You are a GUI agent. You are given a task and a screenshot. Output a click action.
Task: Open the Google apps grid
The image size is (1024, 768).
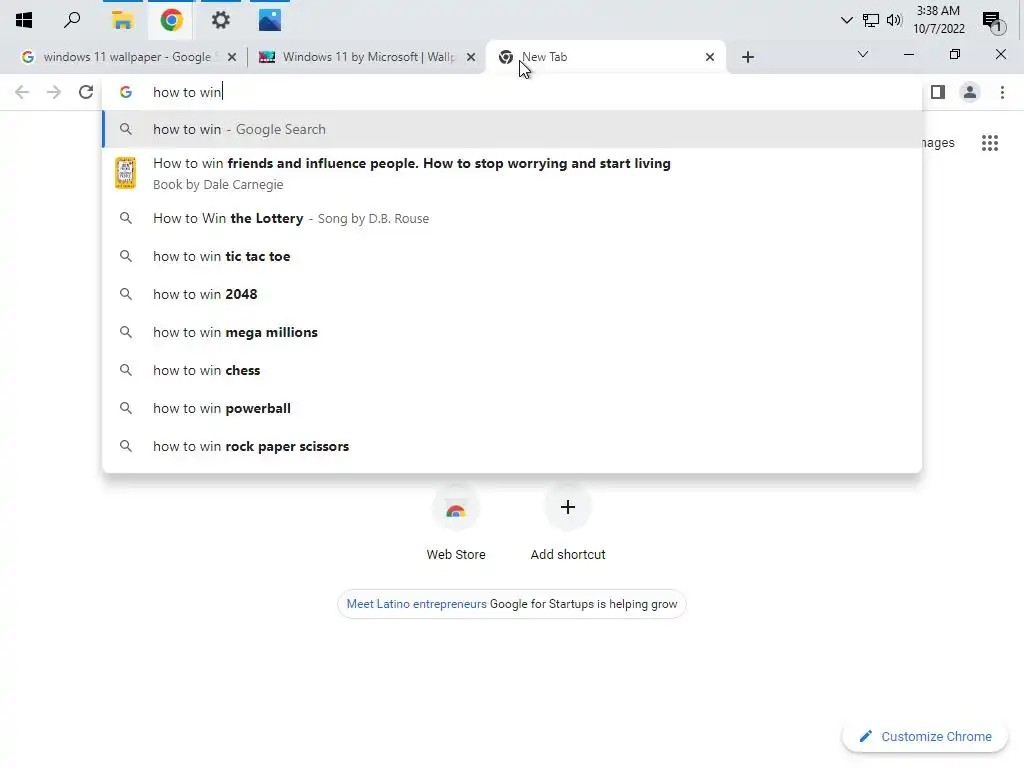coord(989,142)
